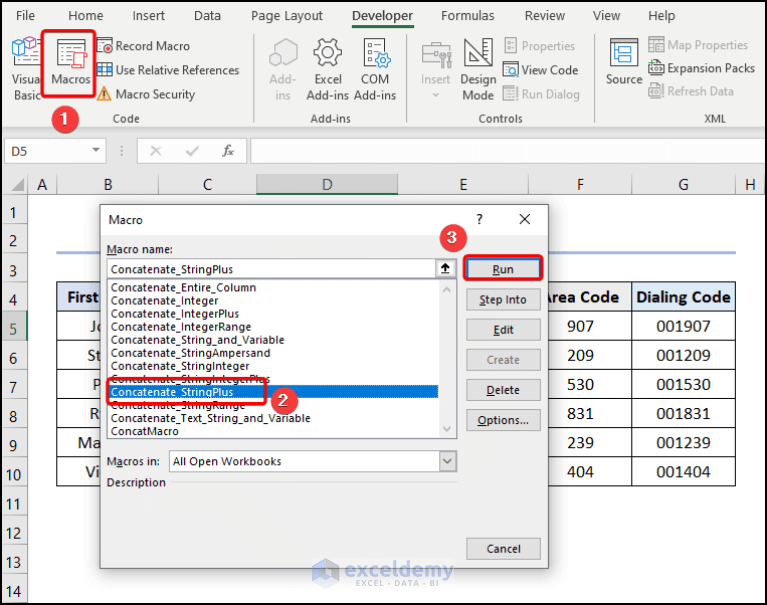Image resolution: width=767 pixels, height=605 pixels.
Task: Switch to the Home tab
Action: [x=86, y=16]
